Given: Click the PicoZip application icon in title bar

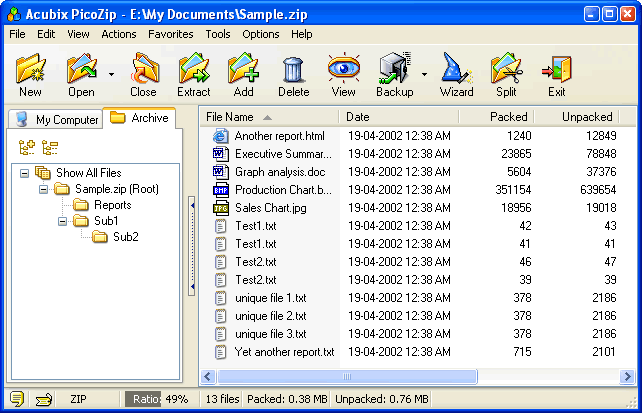Looking at the screenshot, I should tap(14, 14).
